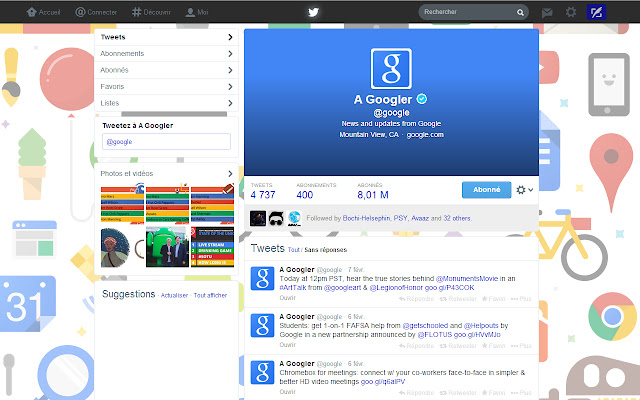Open the 32 others followers link
640x400 pixels.
457,218
